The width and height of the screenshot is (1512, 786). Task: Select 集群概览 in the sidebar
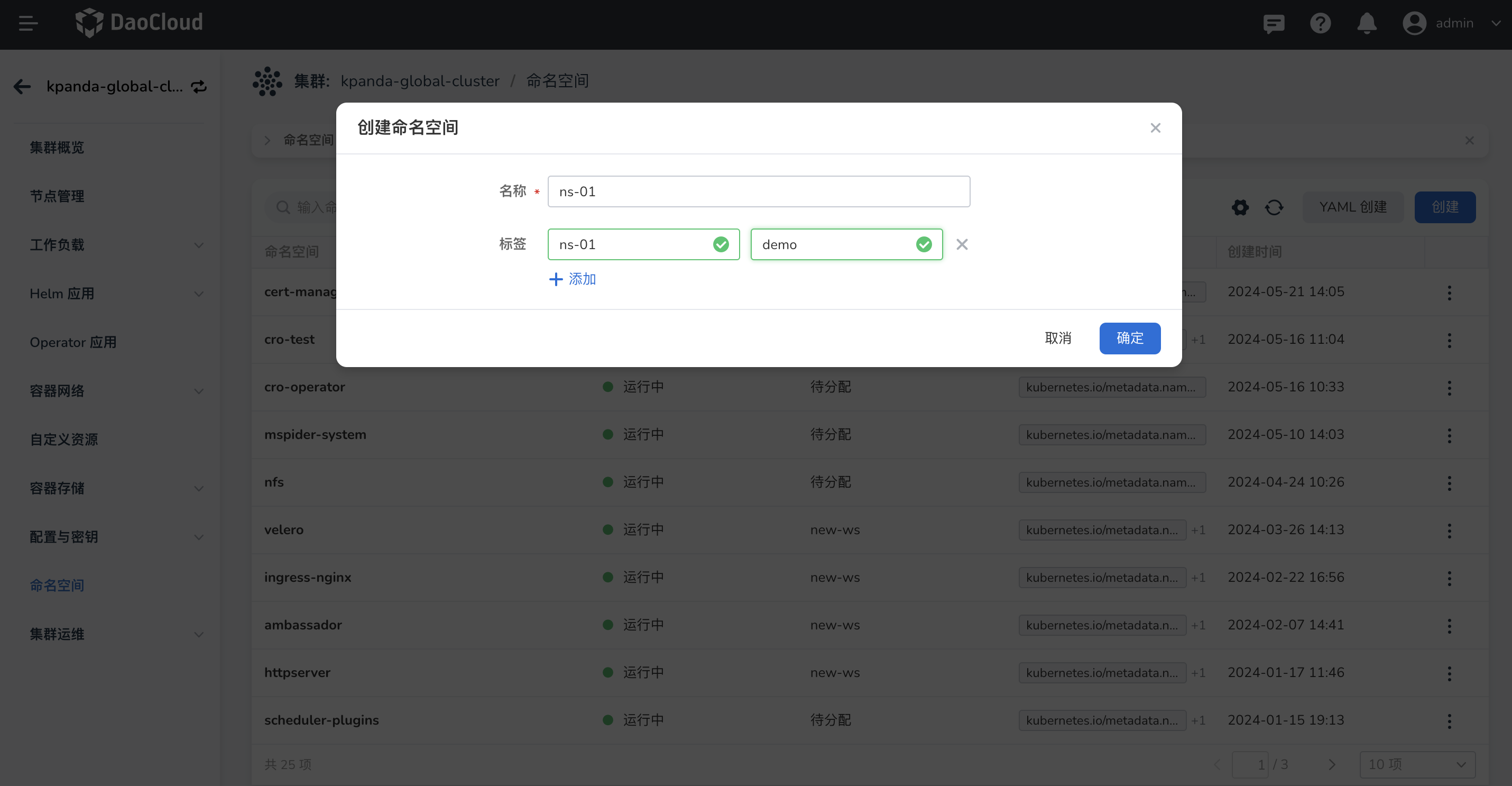57,148
